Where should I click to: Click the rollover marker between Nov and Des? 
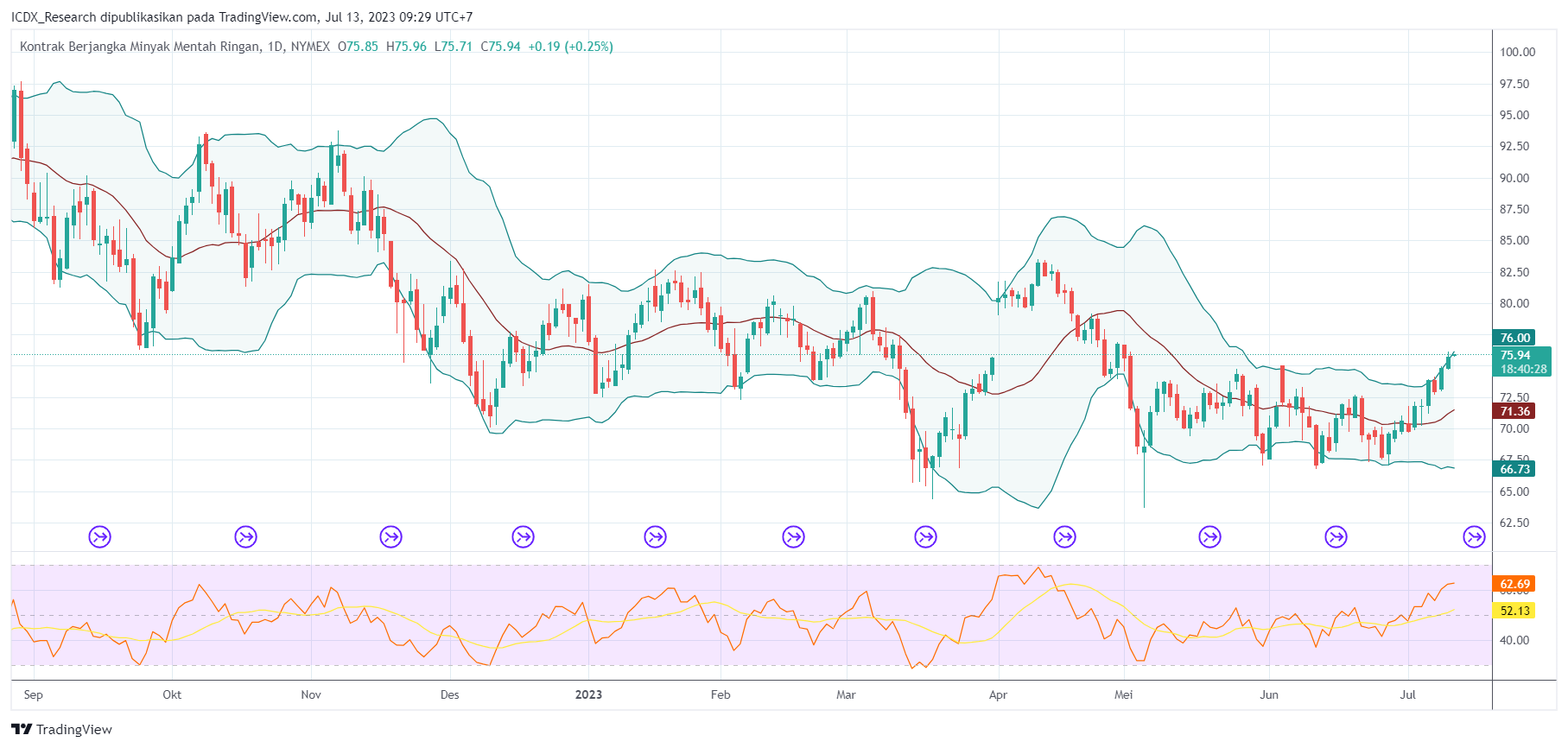click(391, 537)
